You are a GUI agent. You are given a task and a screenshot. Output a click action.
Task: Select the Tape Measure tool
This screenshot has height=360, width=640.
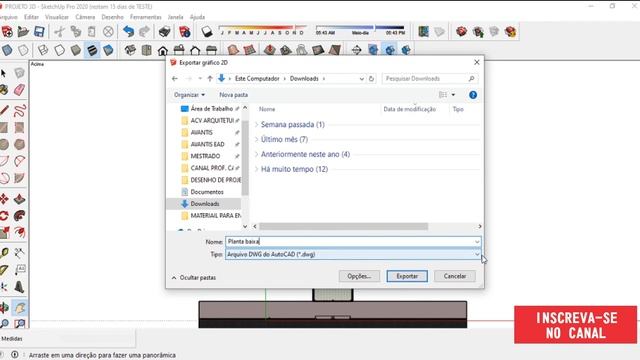[x=4, y=253]
